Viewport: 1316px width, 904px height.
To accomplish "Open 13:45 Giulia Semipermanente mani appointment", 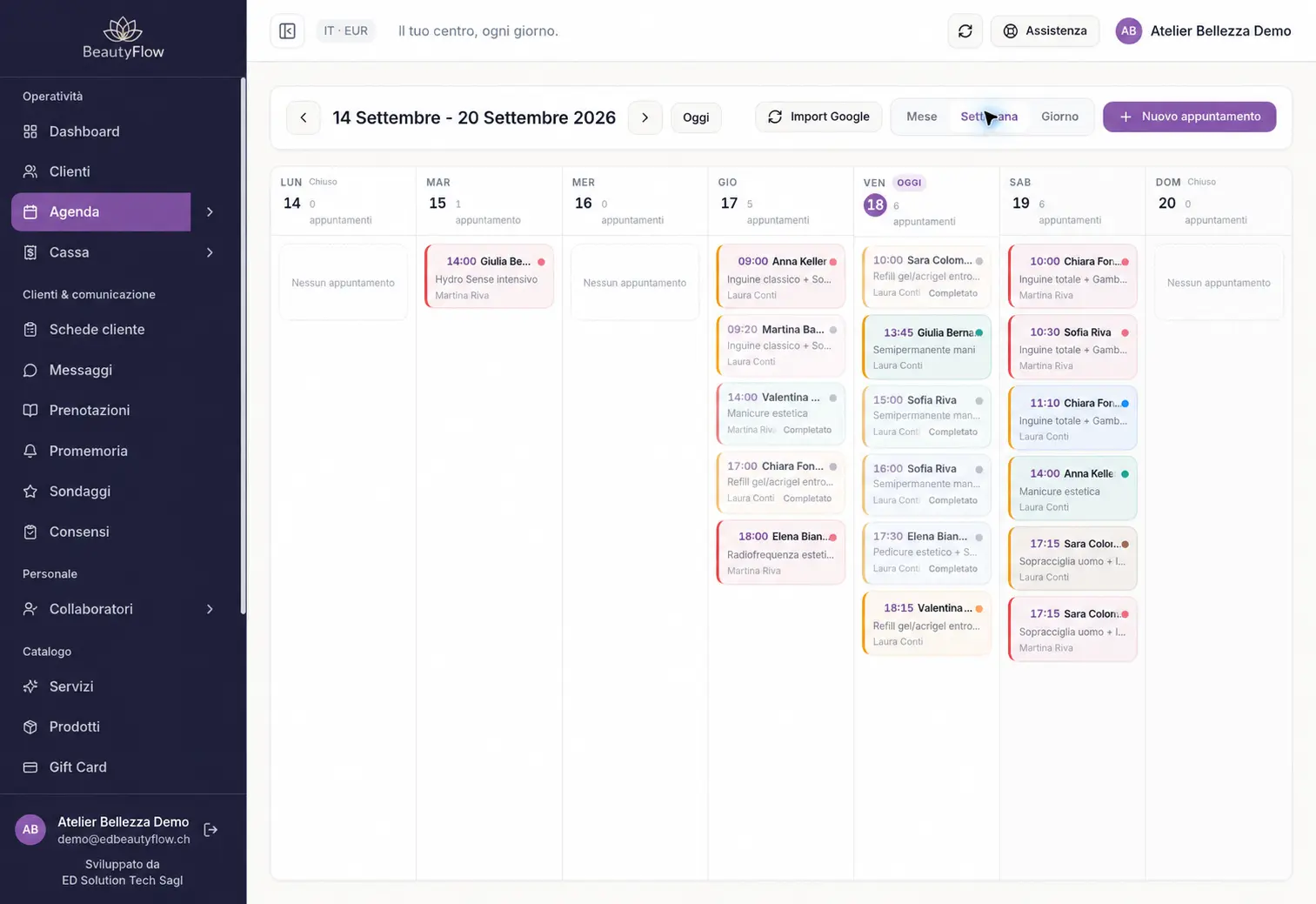I will tap(926, 347).
